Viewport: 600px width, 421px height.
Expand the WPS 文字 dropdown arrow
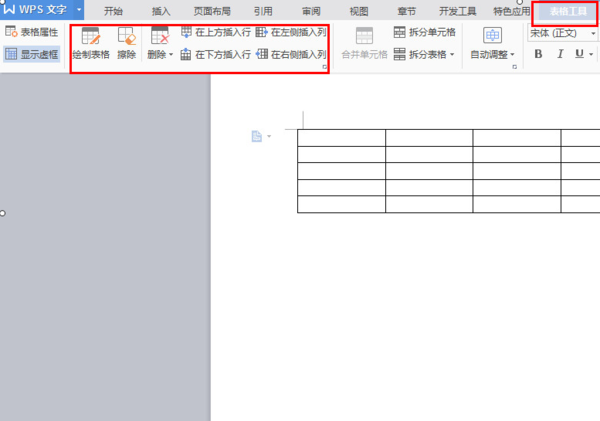[79, 10]
